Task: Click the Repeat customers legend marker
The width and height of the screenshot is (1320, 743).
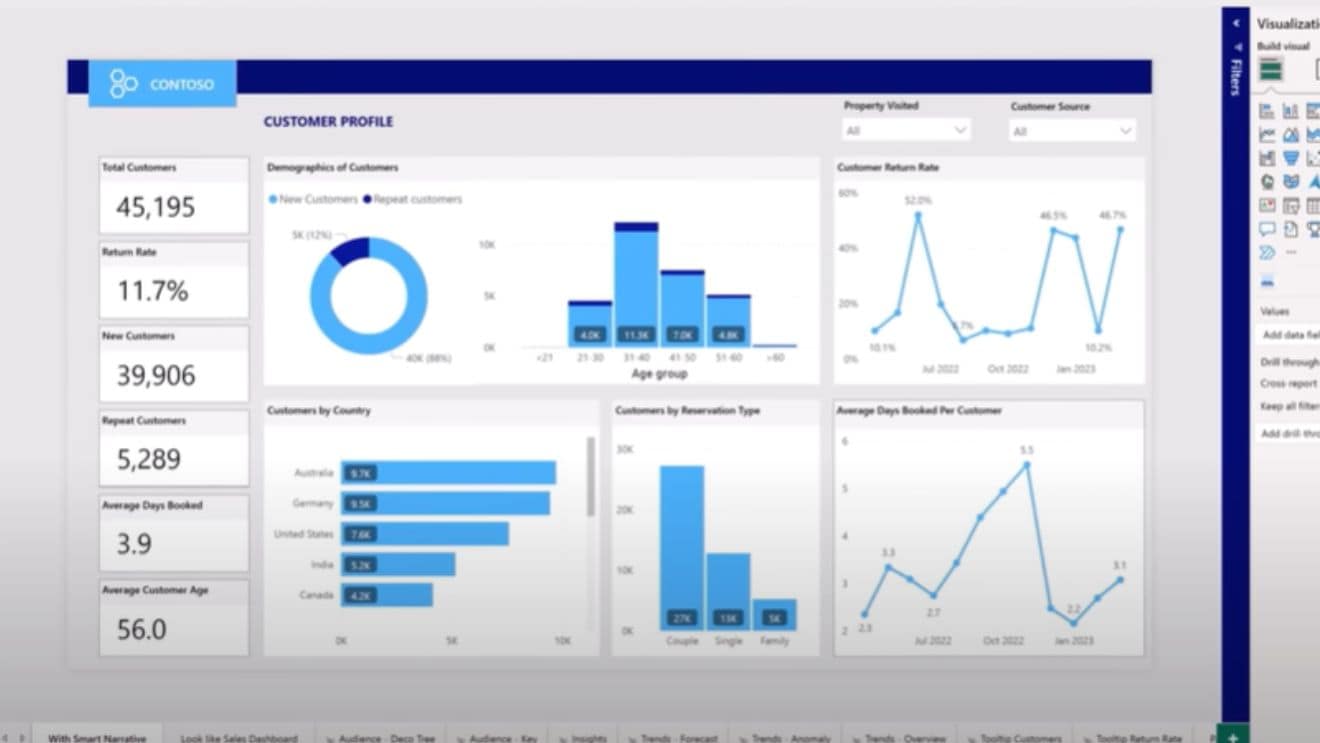Action: point(367,199)
